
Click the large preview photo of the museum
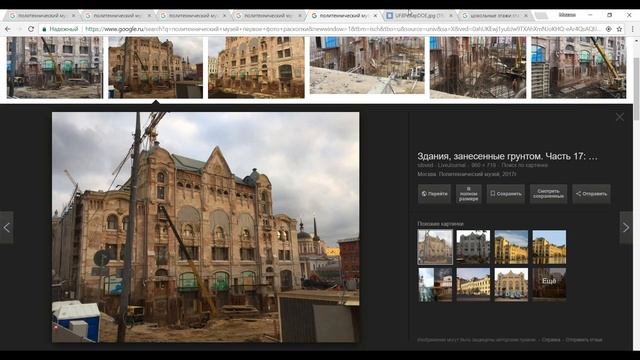click(x=206, y=227)
